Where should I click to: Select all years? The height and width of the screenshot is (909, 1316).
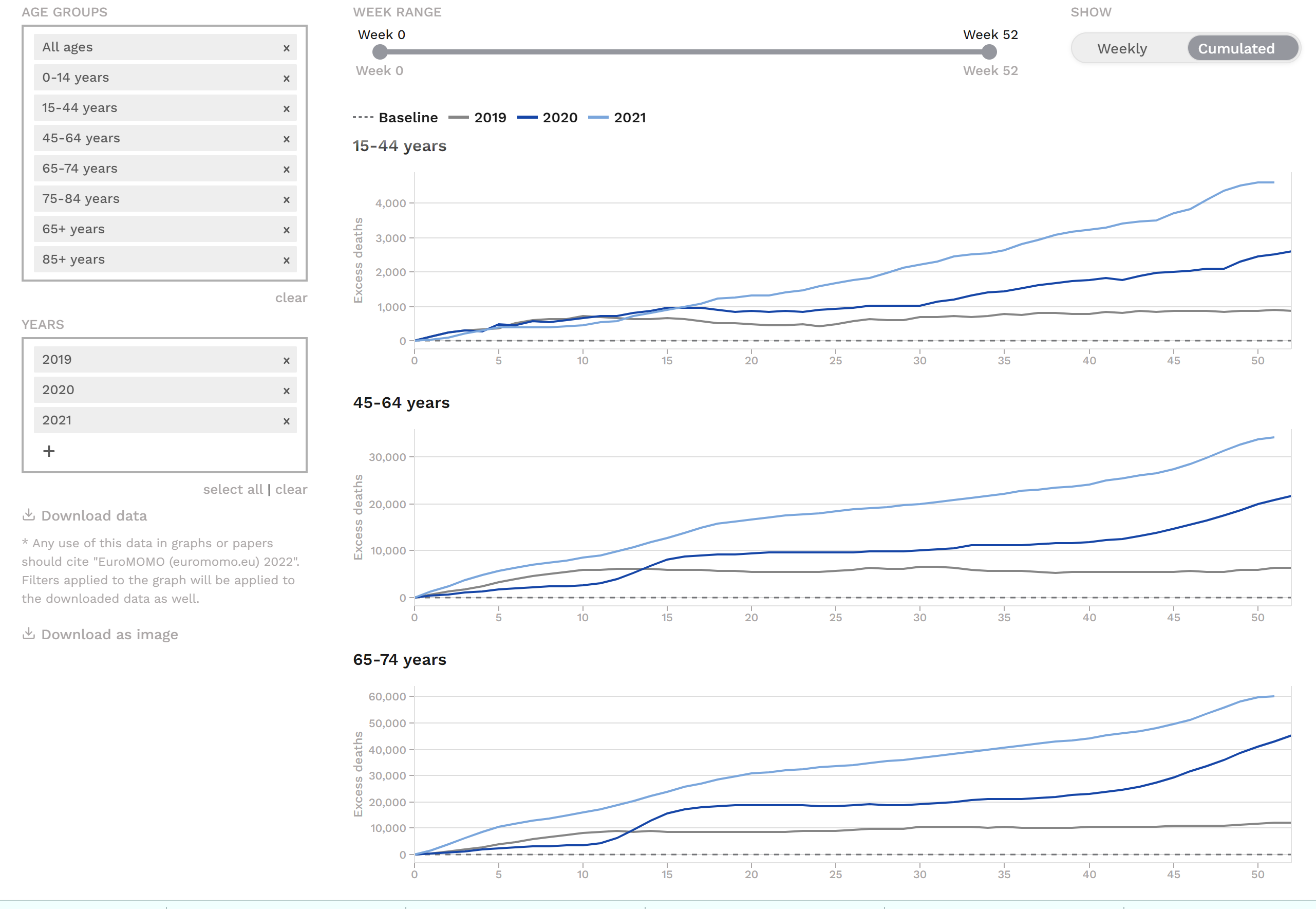(x=233, y=489)
